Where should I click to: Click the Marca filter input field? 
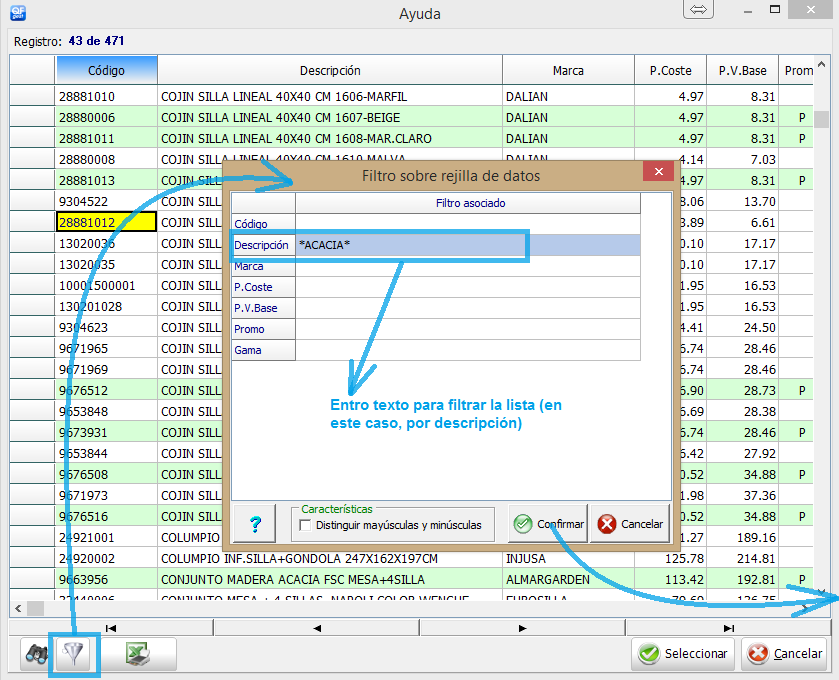coord(468,266)
